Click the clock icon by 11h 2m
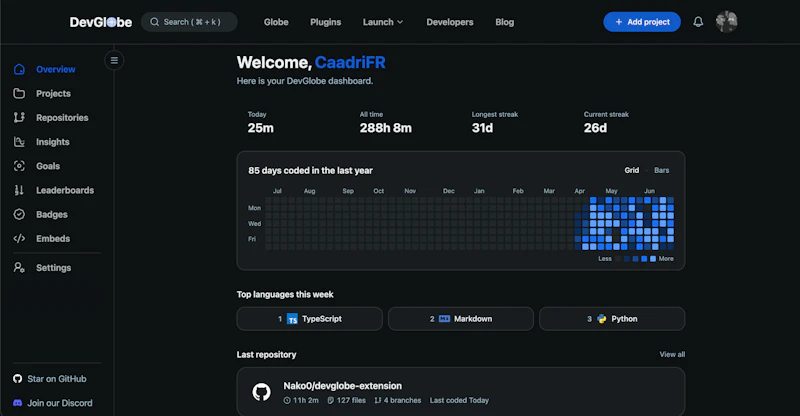Viewport: 800px width, 416px height. [287, 400]
